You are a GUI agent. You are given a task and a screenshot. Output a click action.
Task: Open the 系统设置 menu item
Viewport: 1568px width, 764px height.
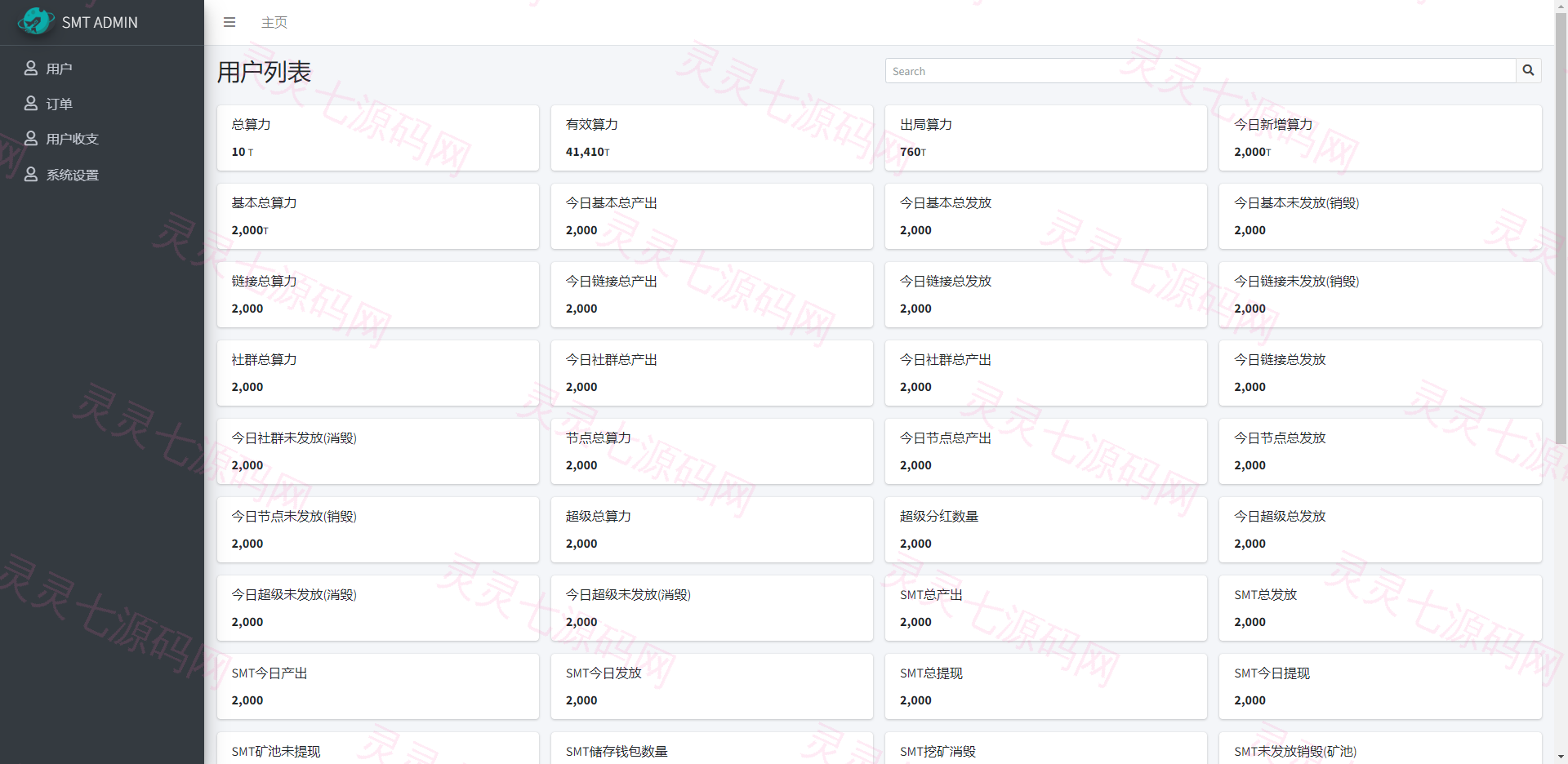(x=102, y=175)
